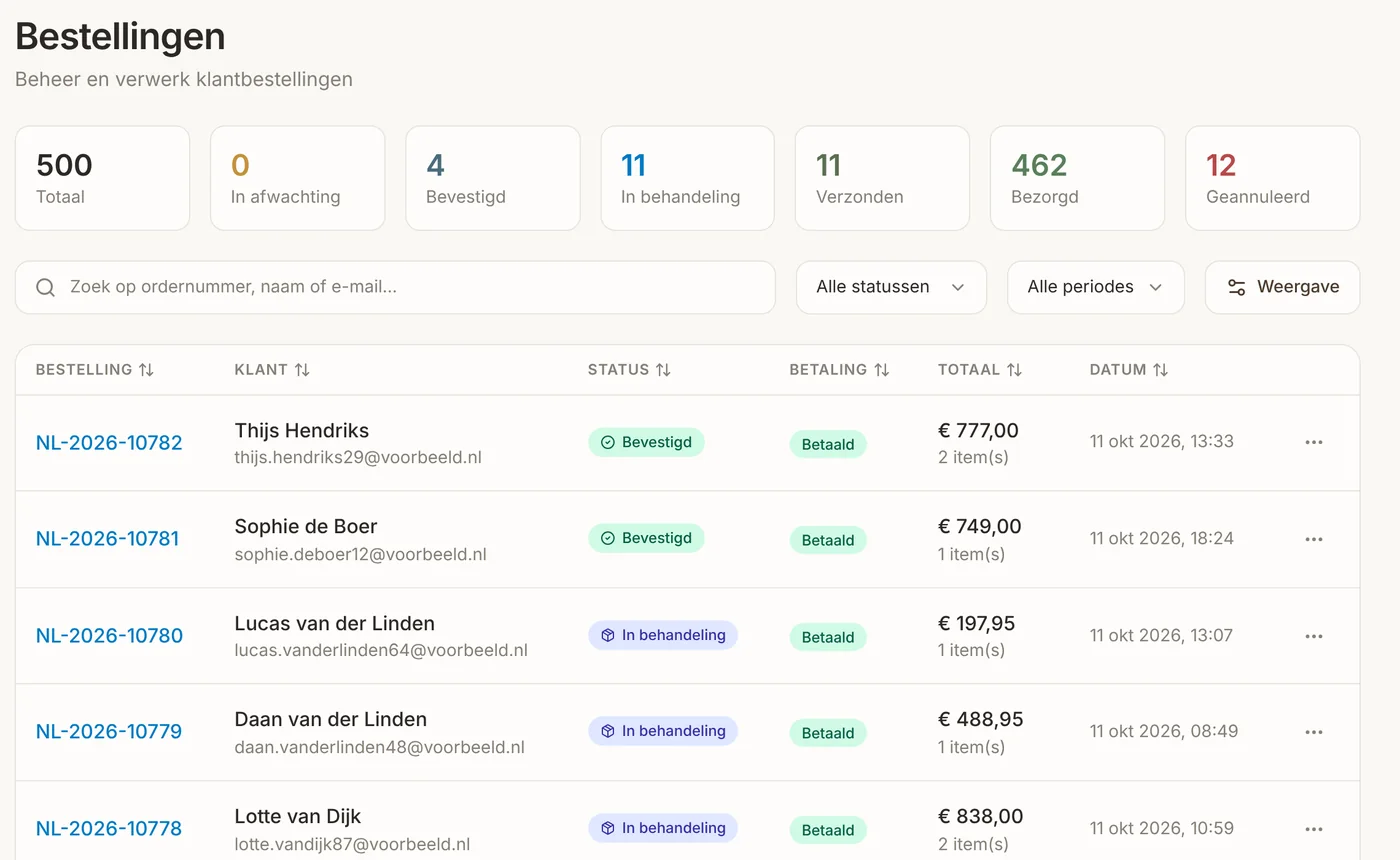The height and width of the screenshot is (860, 1400).
Task: Open order link NL-2026-10778
Action: (x=109, y=829)
